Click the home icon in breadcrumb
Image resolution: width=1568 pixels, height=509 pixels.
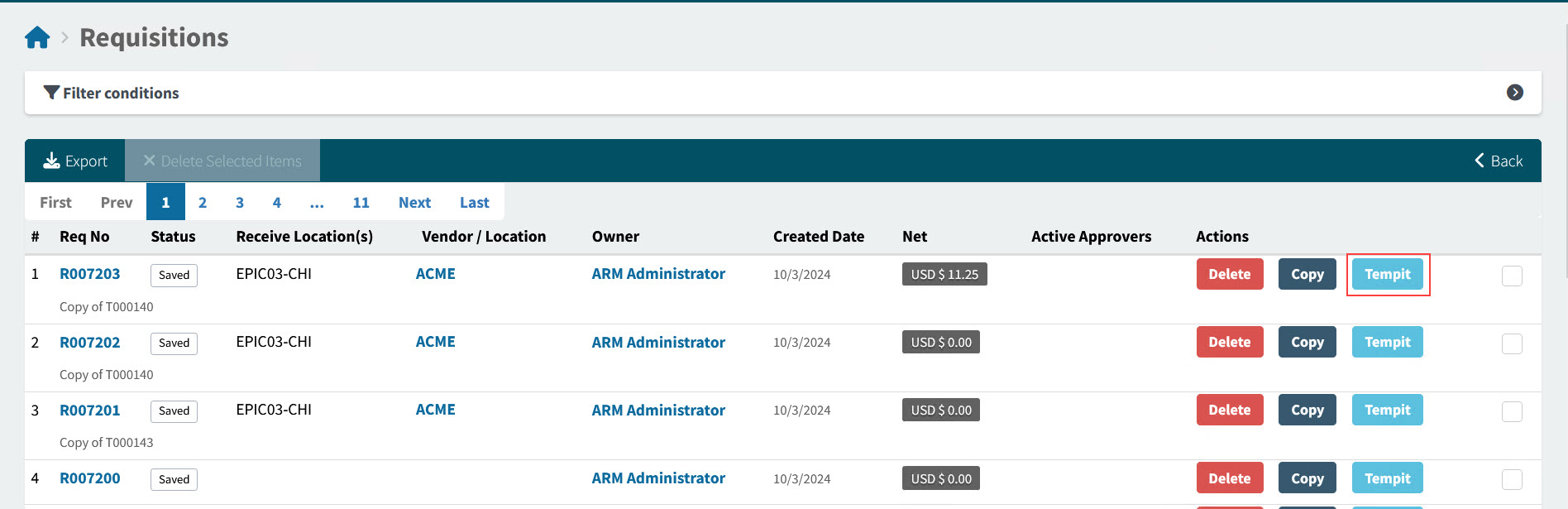37,38
